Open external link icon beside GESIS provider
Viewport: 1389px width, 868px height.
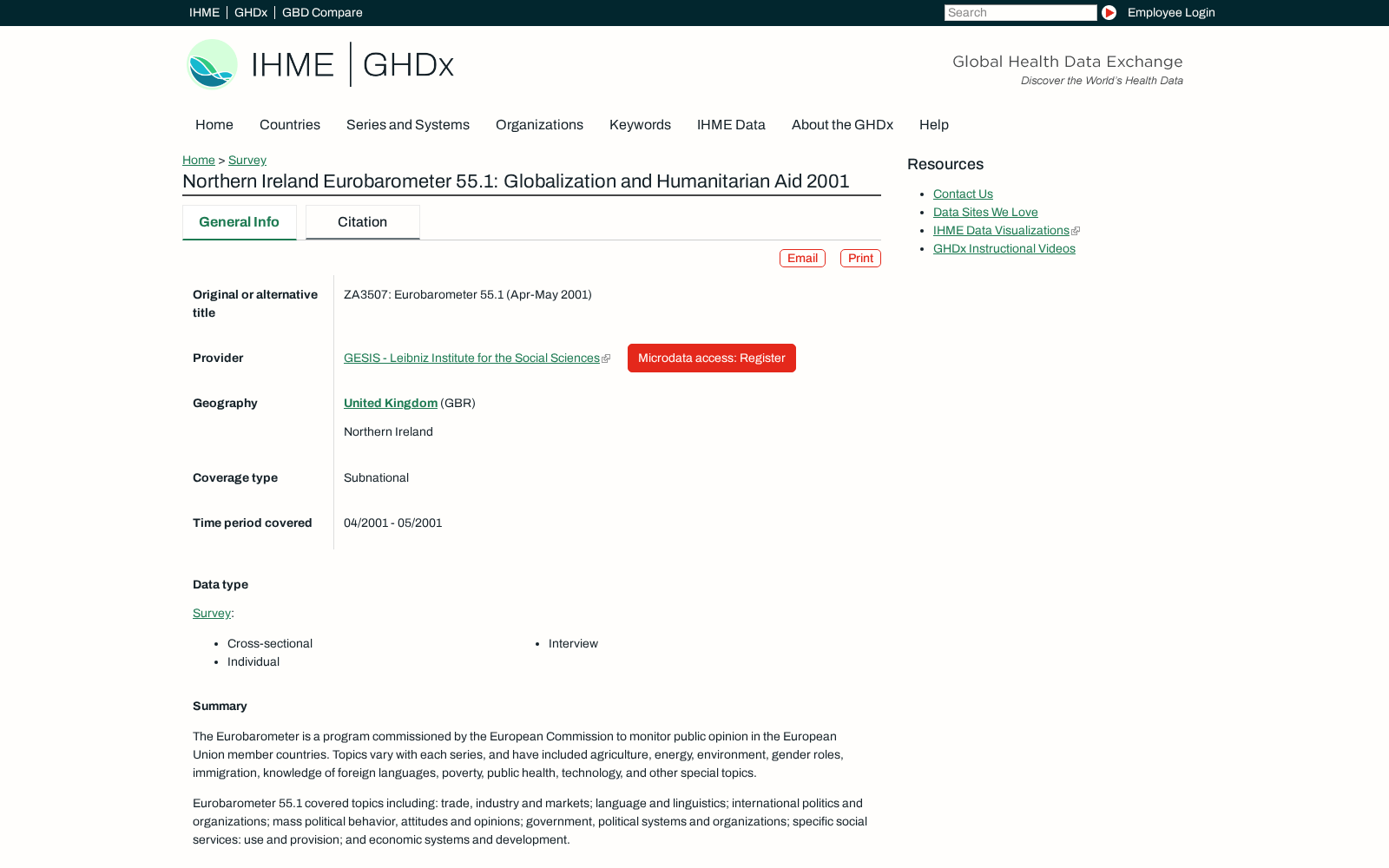[x=606, y=358]
